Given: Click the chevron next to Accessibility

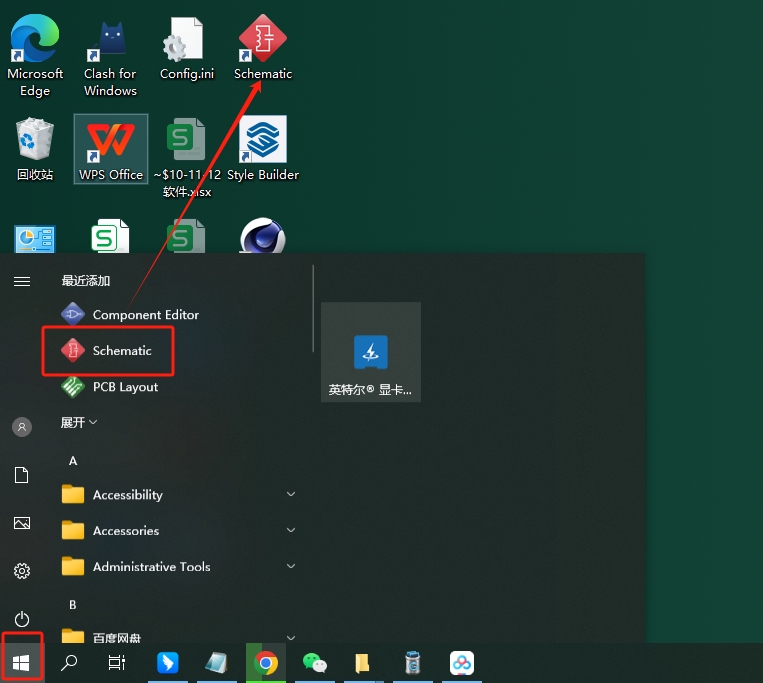Looking at the screenshot, I should 291,494.
